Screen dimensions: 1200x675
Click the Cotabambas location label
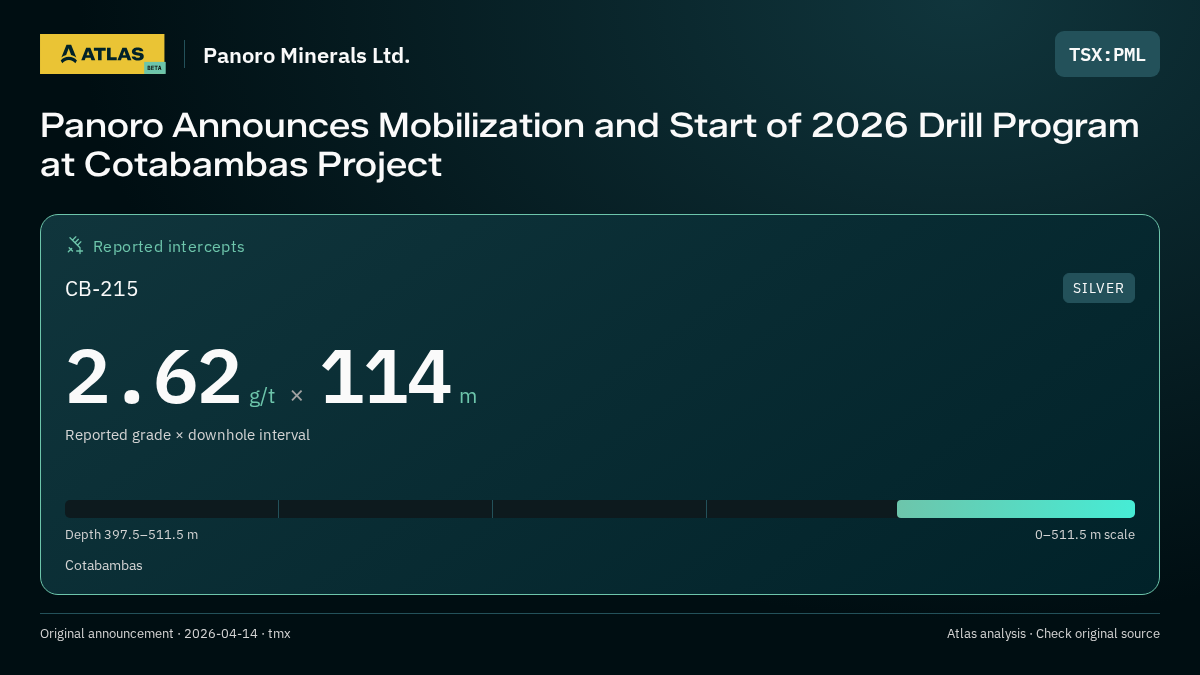click(104, 566)
